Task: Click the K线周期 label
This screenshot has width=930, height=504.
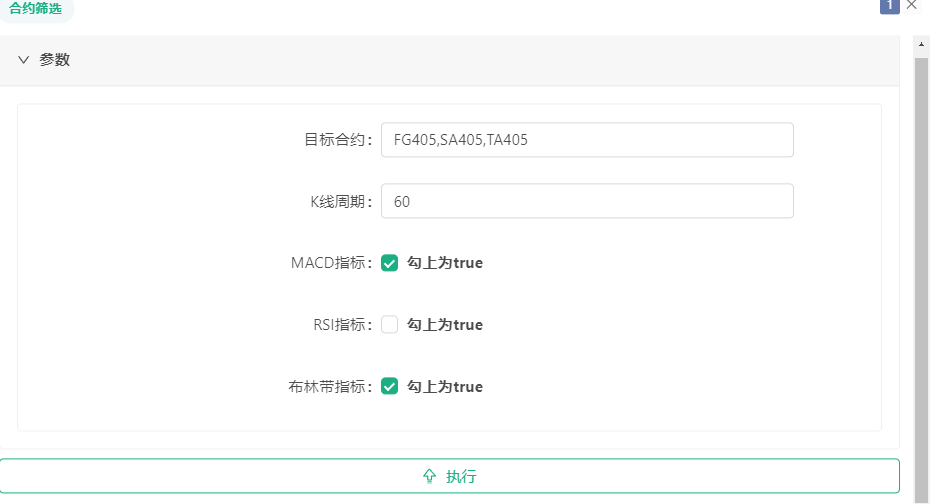Action: (342, 202)
